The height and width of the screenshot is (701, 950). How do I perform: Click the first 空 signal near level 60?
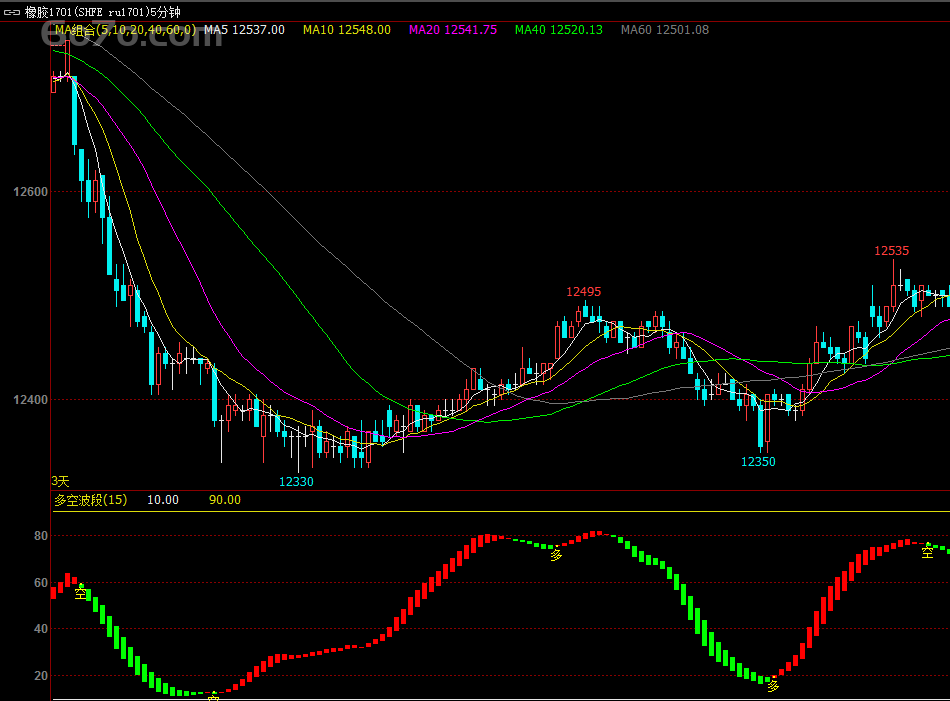(81, 593)
